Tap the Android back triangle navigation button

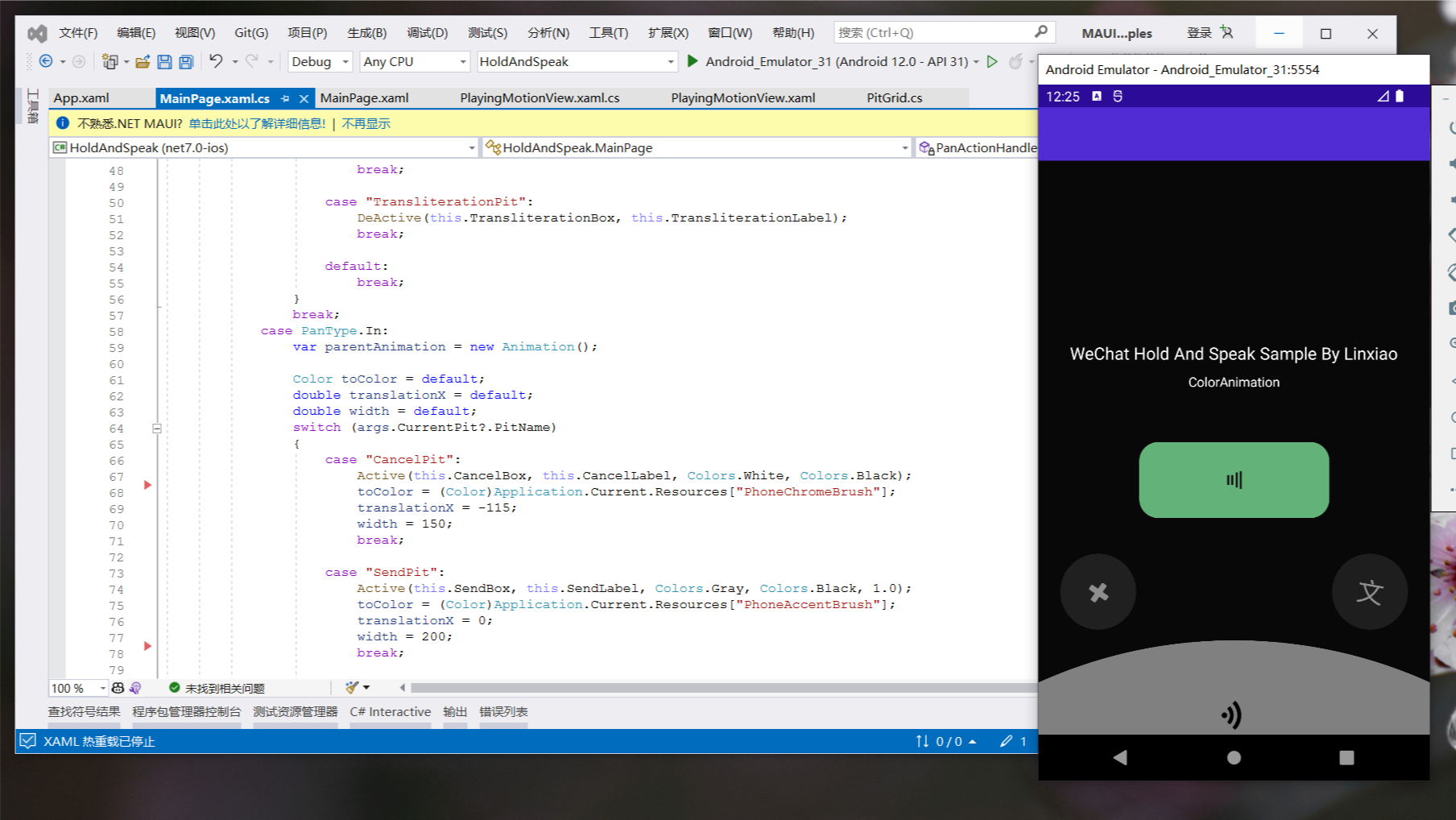click(x=1120, y=757)
